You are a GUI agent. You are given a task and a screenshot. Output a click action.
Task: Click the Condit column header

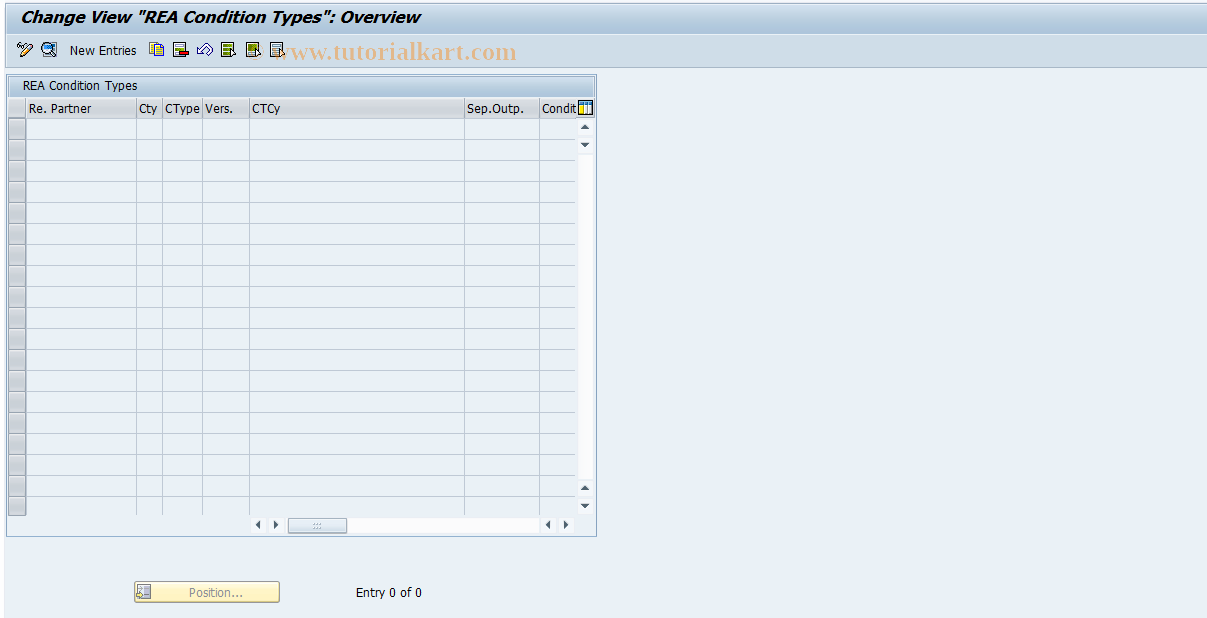(558, 109)
